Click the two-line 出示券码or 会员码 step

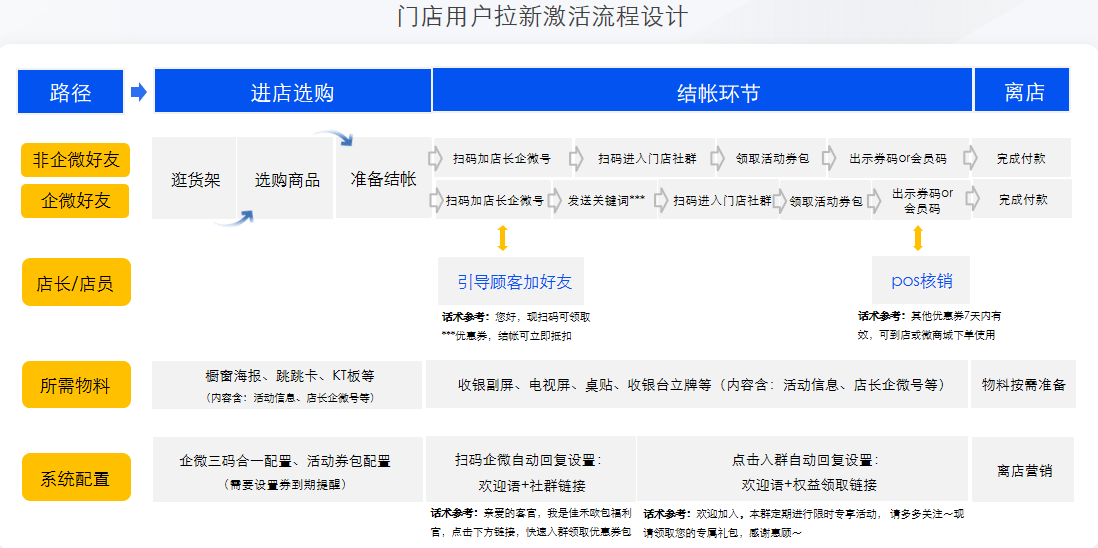click(922, 200)
